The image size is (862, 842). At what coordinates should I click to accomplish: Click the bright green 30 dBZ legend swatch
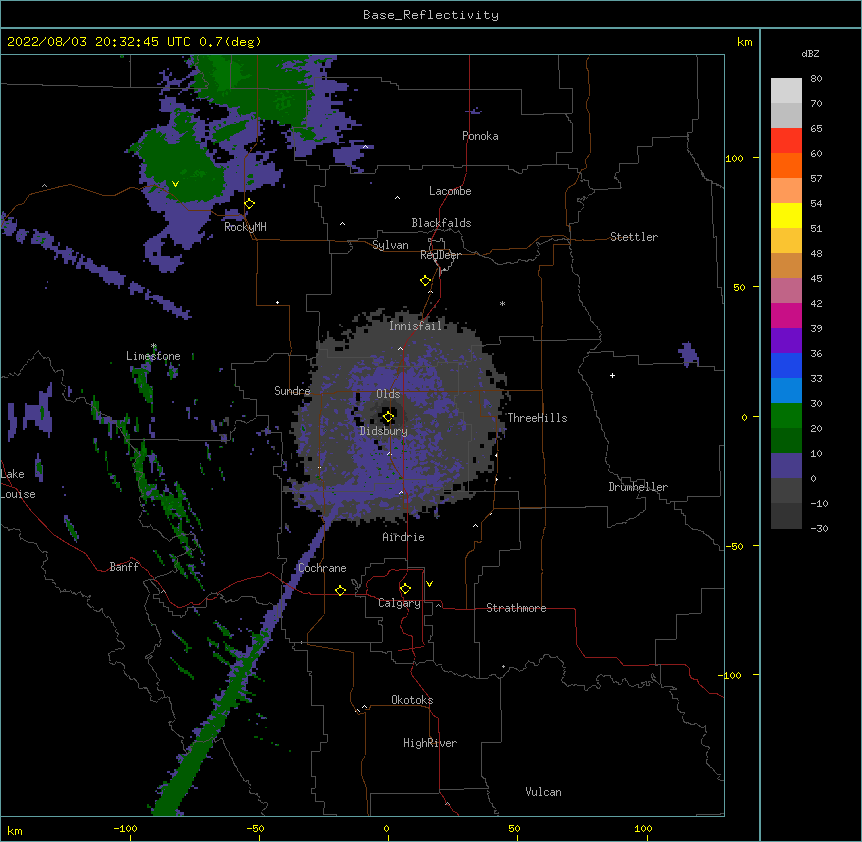(786, 416)
